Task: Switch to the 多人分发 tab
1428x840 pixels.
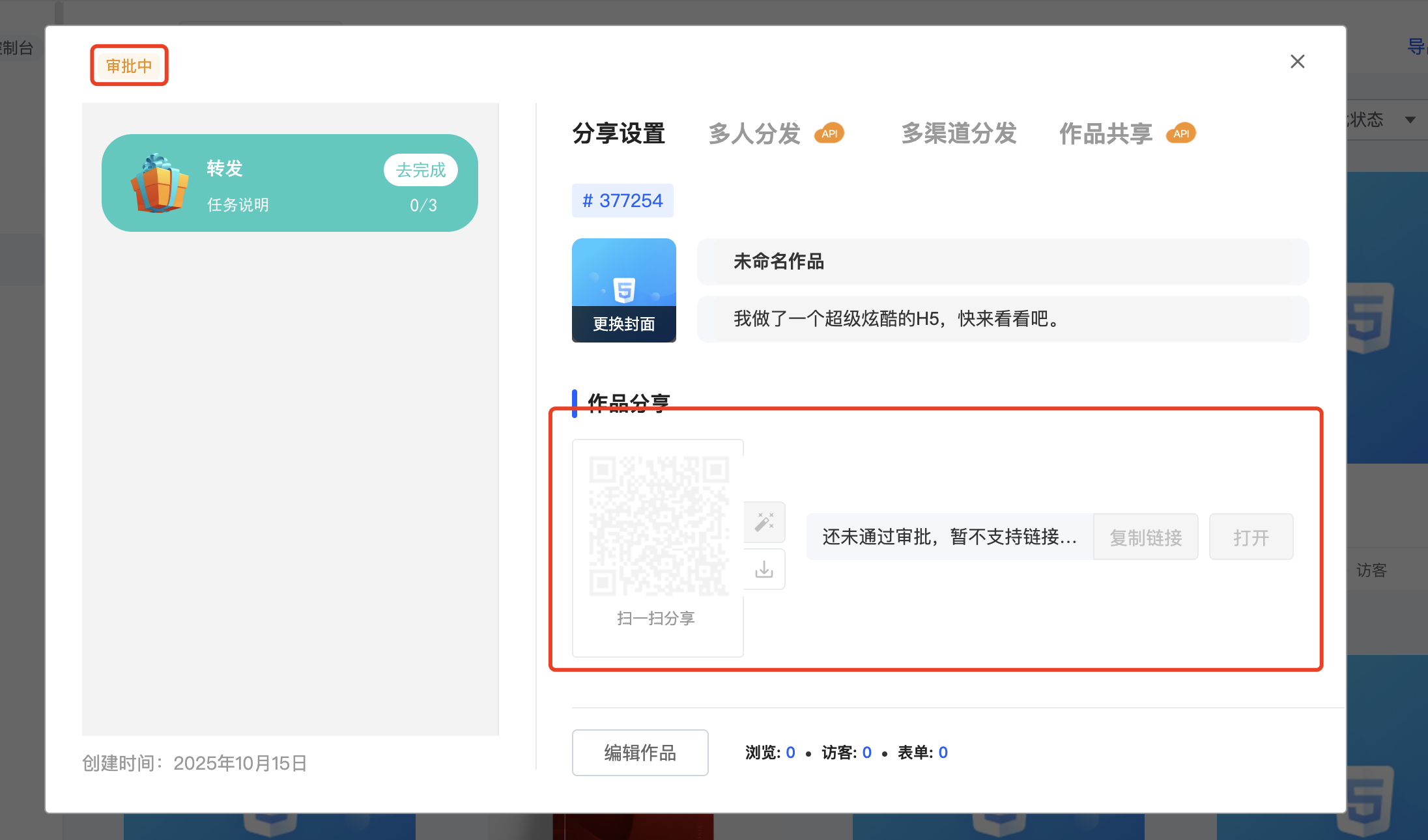Action: (x=754, y=133)
